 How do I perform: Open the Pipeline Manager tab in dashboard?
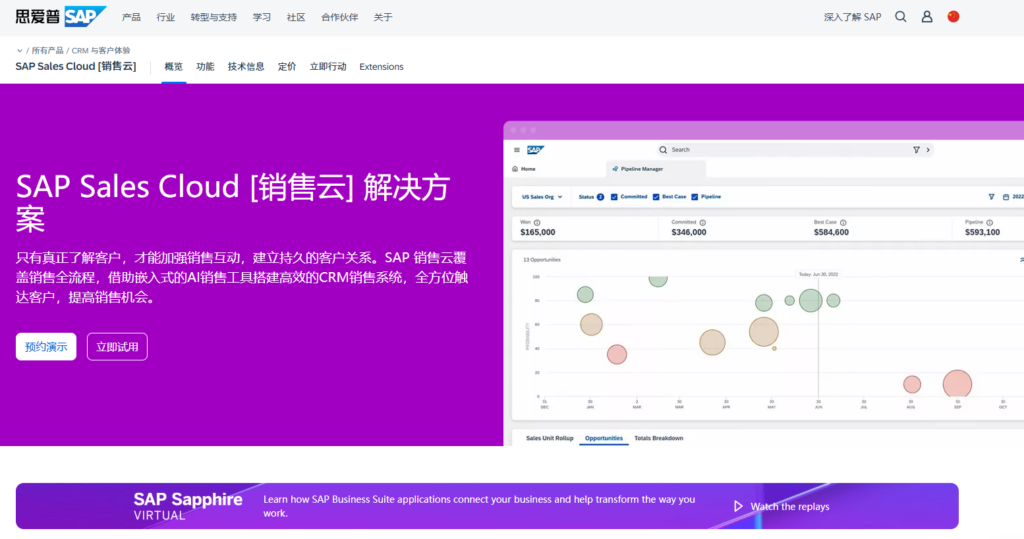(656, 169)
